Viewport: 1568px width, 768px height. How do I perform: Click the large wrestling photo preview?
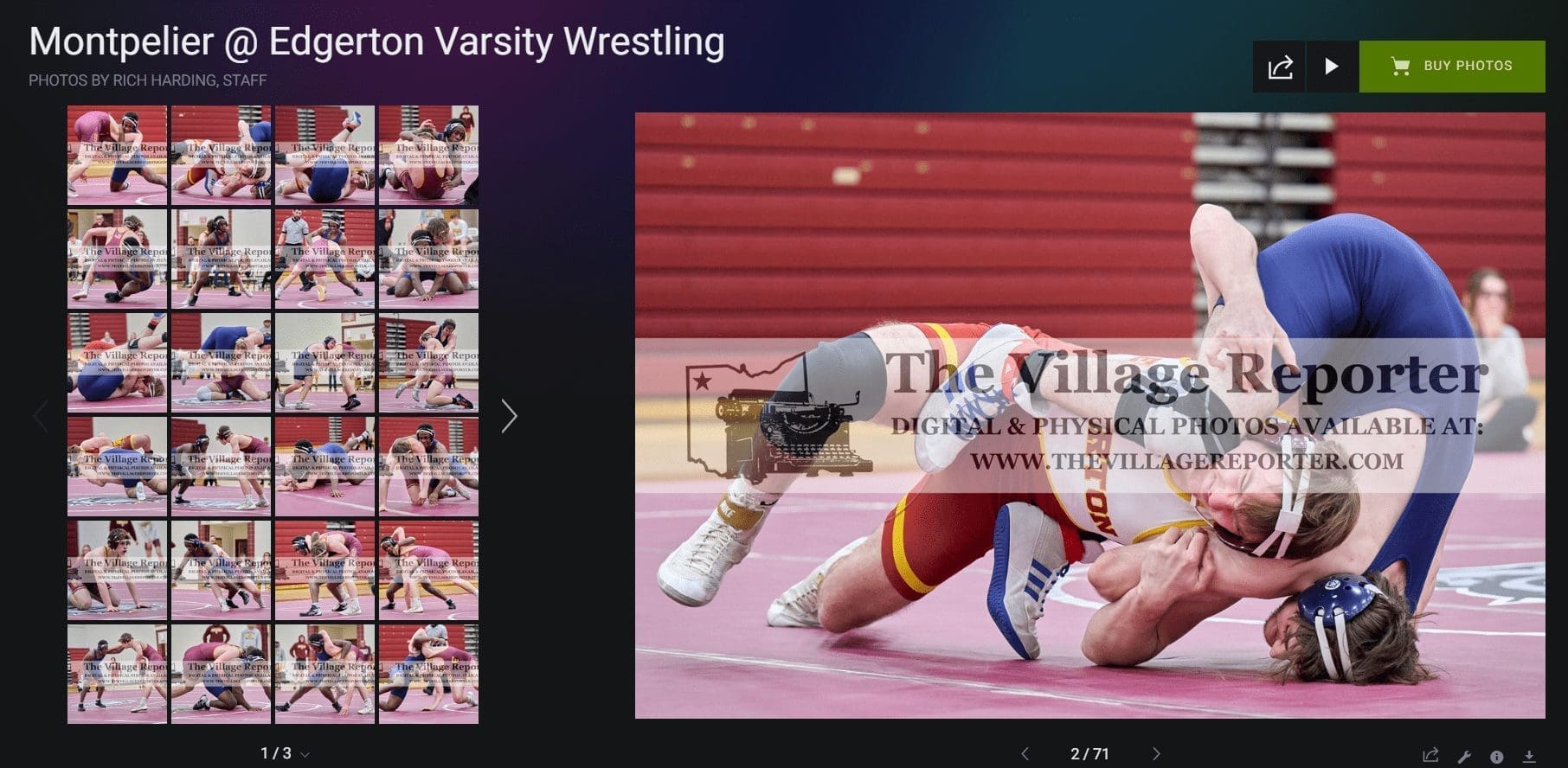pyautogui.click(x=1090, y=415)
